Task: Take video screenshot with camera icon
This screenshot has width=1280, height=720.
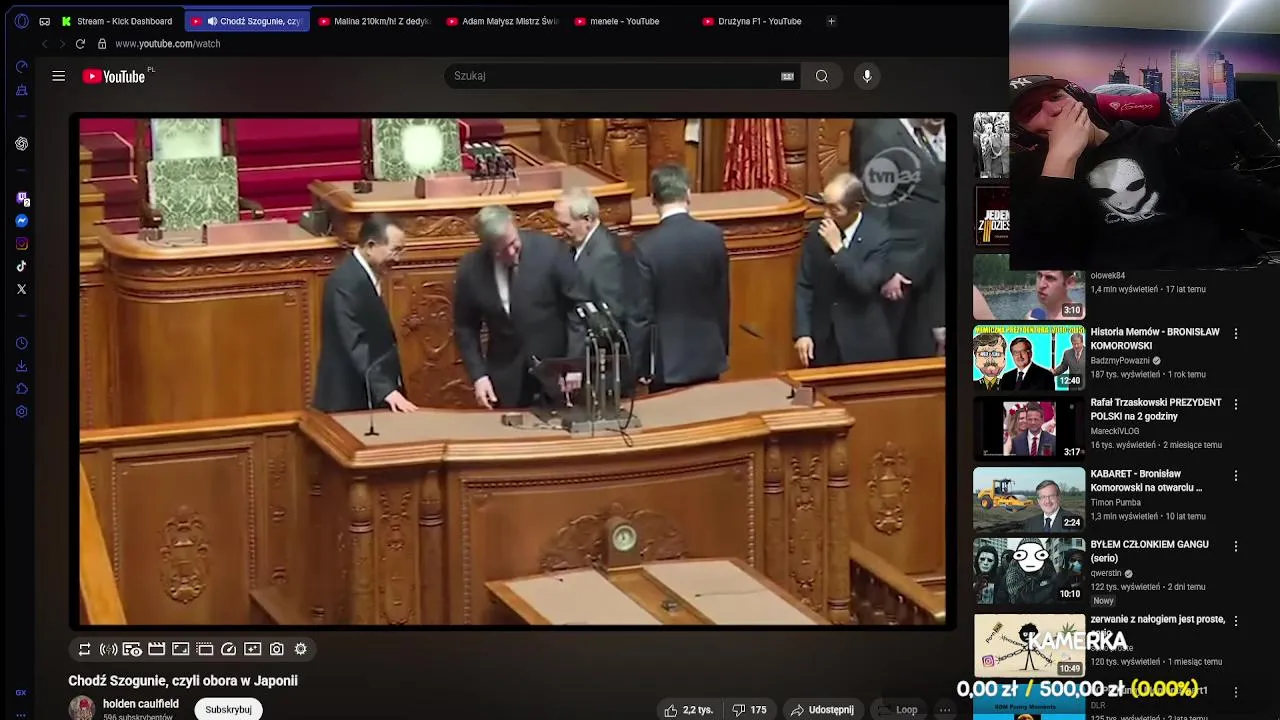Action: coord(276,649)
